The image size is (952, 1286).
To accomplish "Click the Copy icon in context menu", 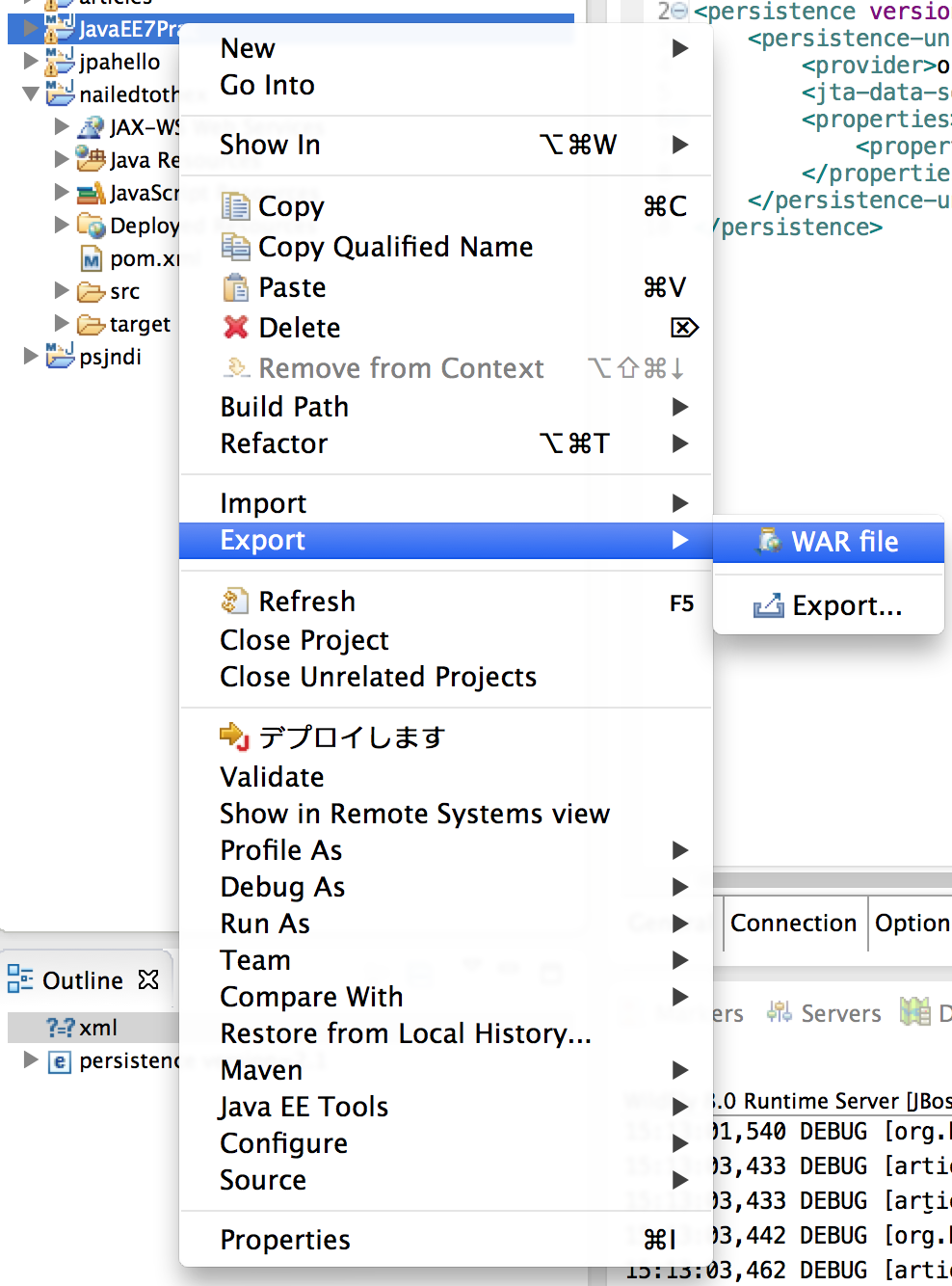I will tap(235, 206).
